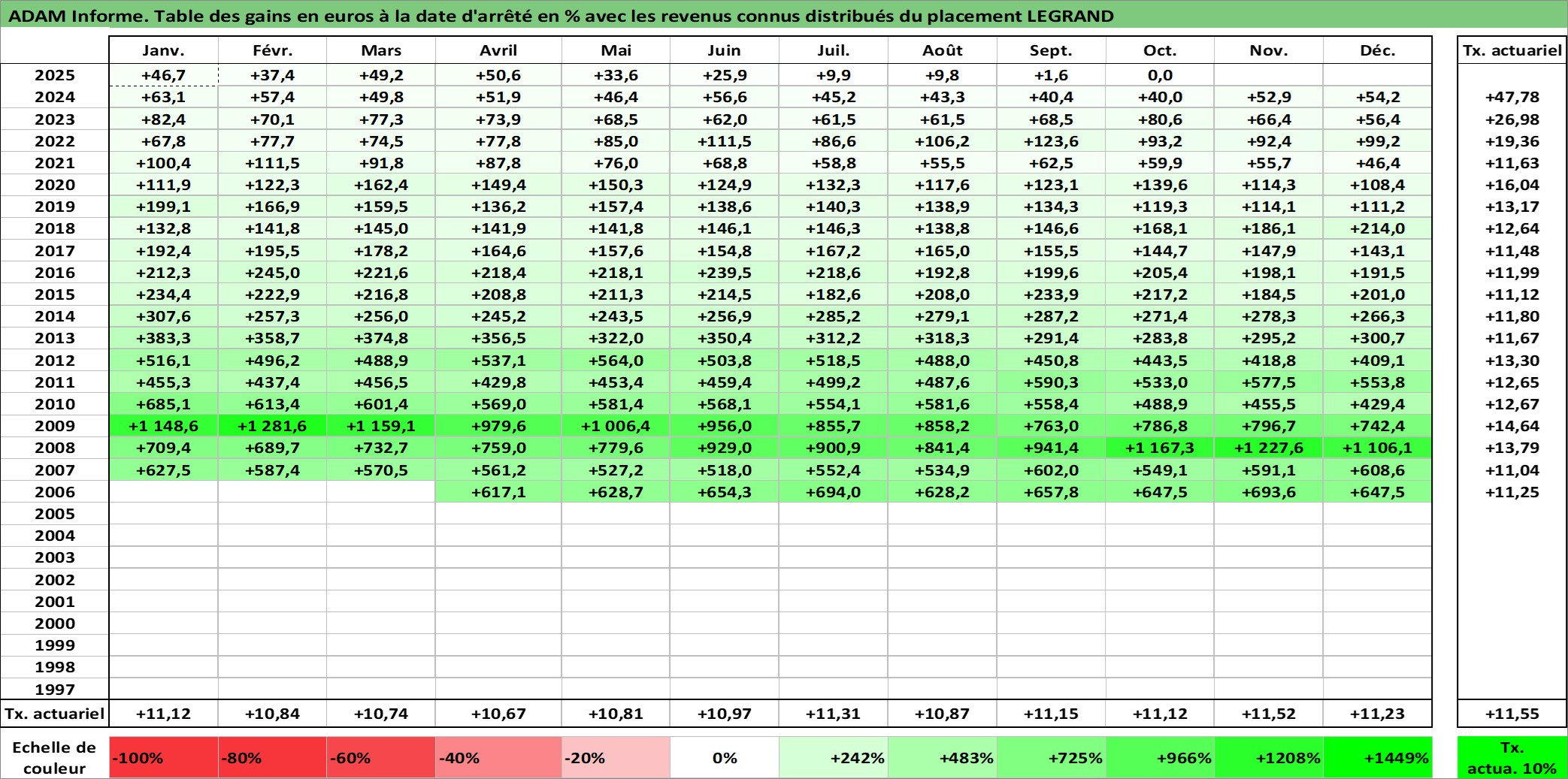Select the cell showing +685,1
Image resolution: width=1568 pixels, height=779 pixels.
pos(164,404)
